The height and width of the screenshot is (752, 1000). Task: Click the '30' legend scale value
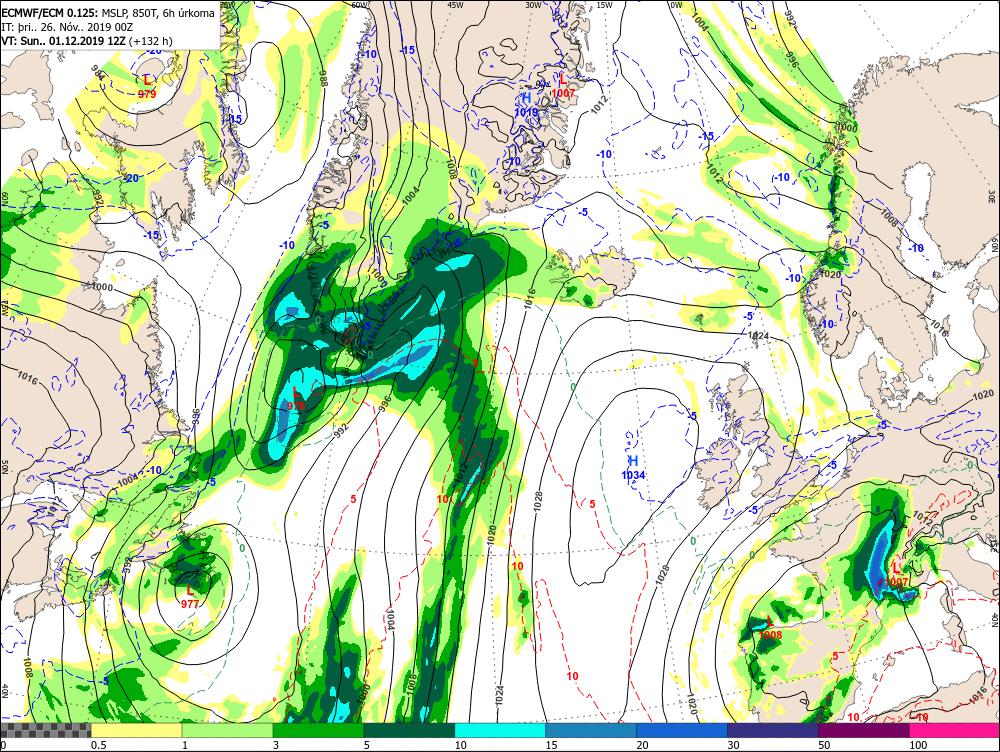[x=734, y=745]
